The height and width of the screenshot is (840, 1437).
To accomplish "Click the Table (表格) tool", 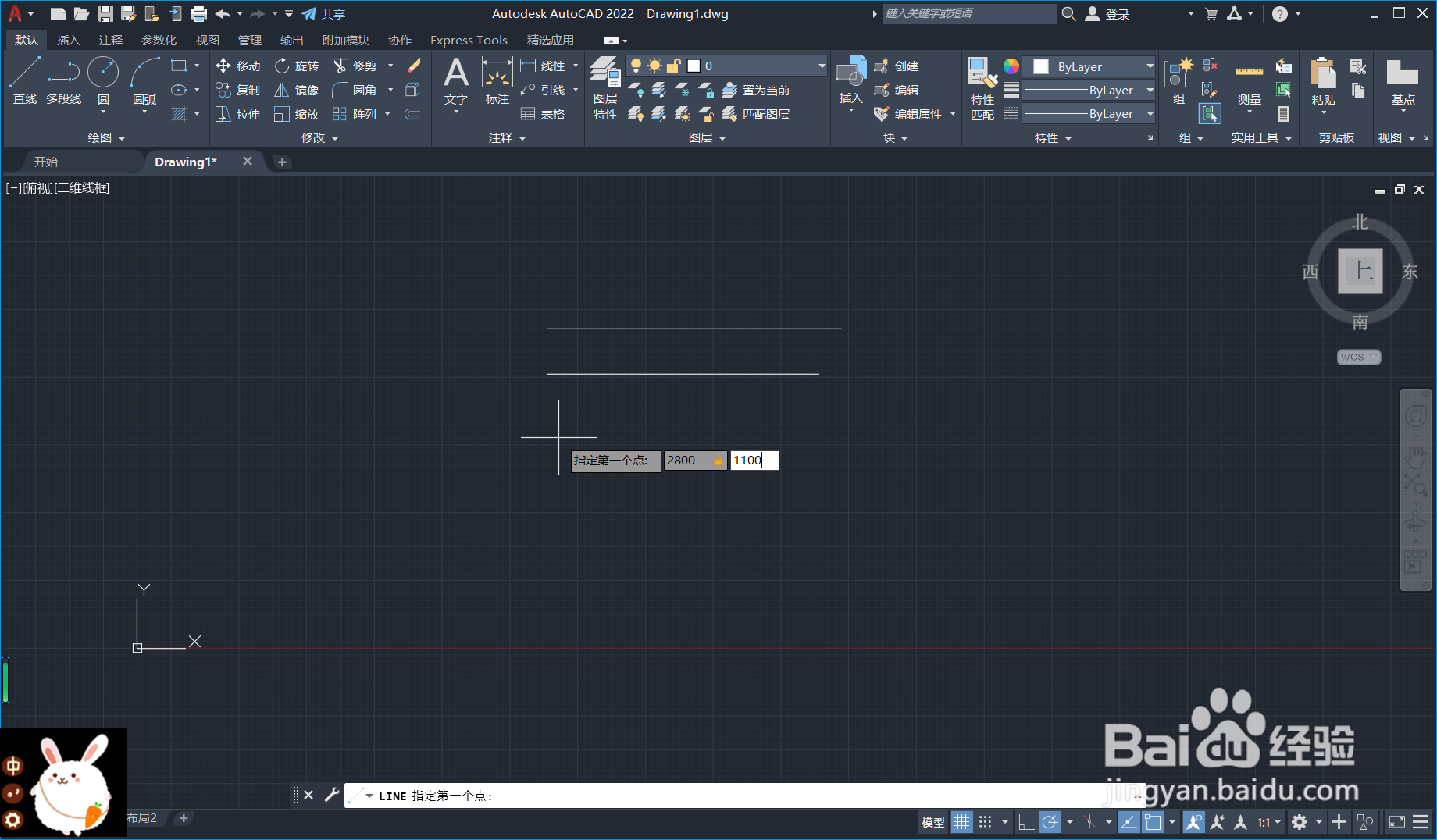I will pyautogui.click(x=543, y=115).
